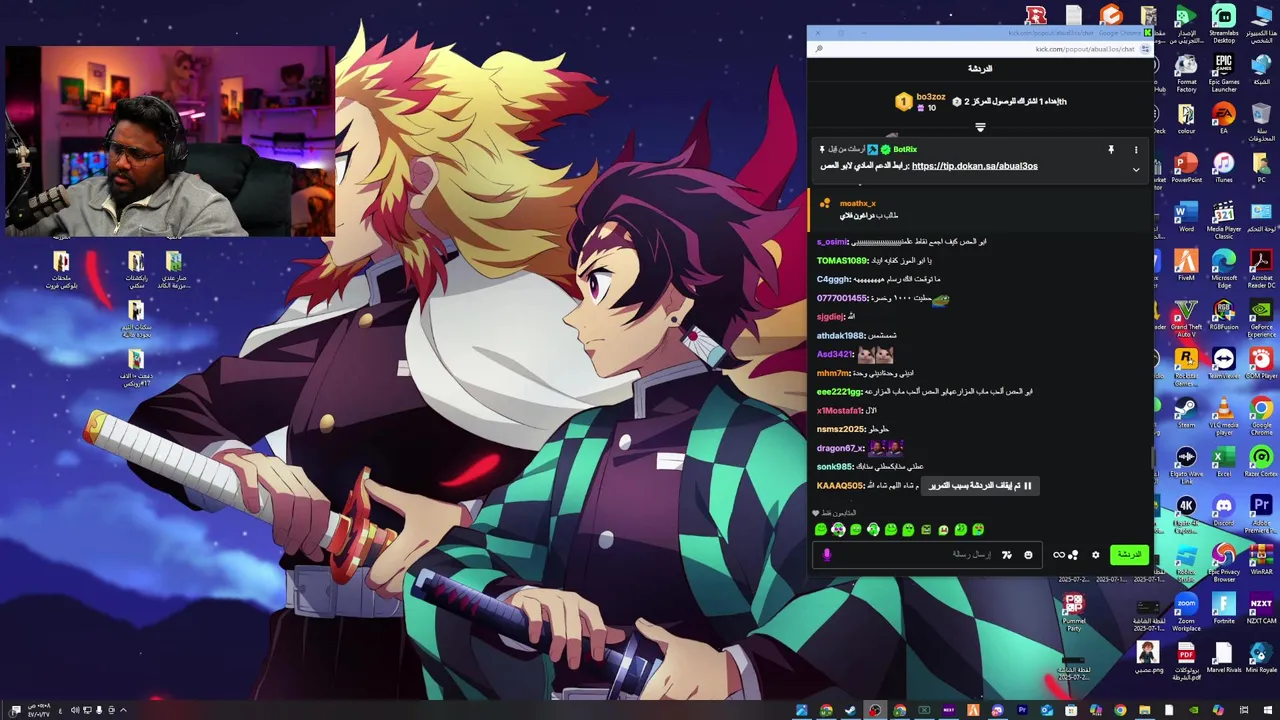The width and height of the screenshot is (1280, 720).
Task: Click the infinity points icon in chat
Action: [x=1059, y=555]
